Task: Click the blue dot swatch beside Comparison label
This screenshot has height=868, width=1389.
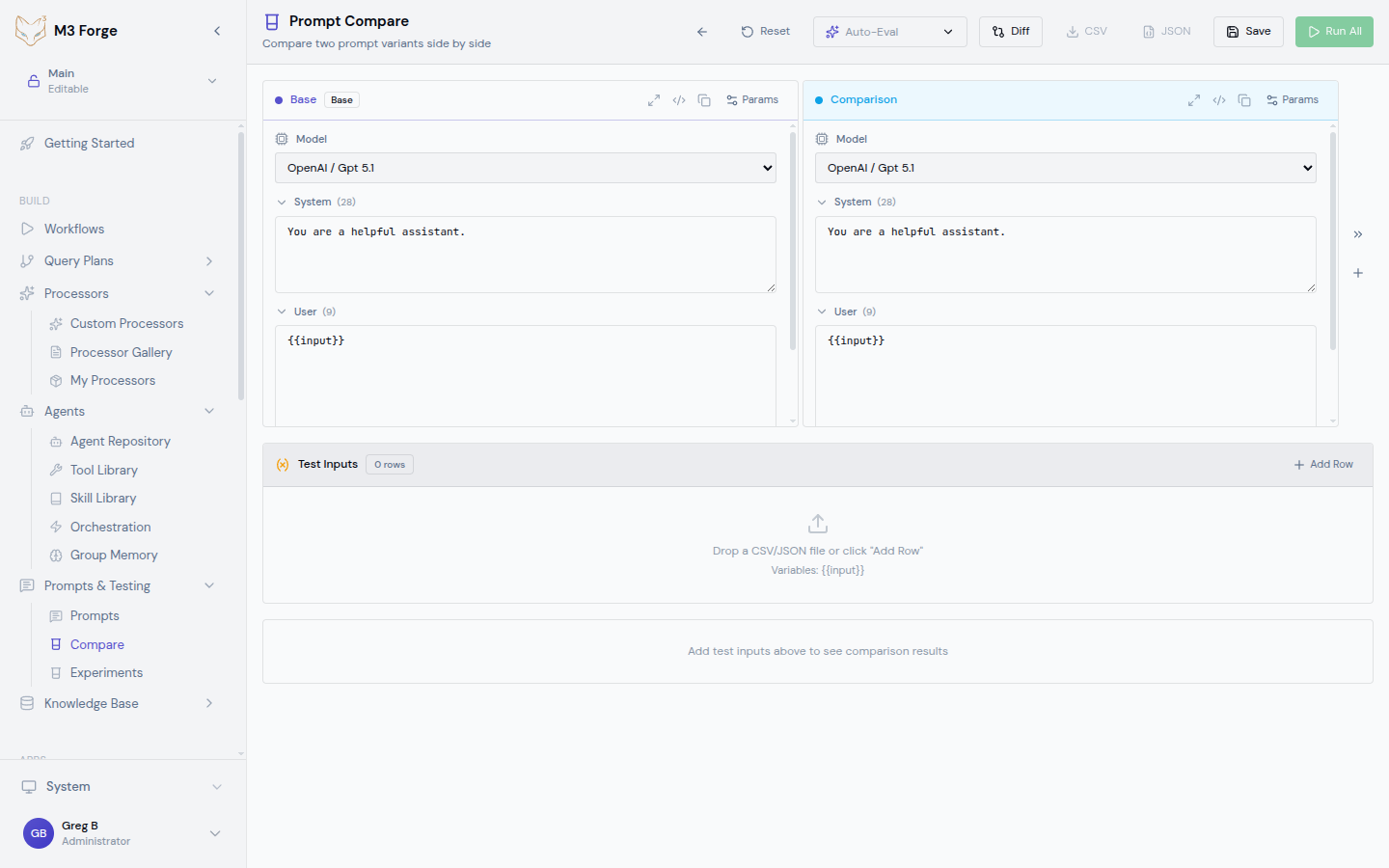Action: click(x=819, y=98)
